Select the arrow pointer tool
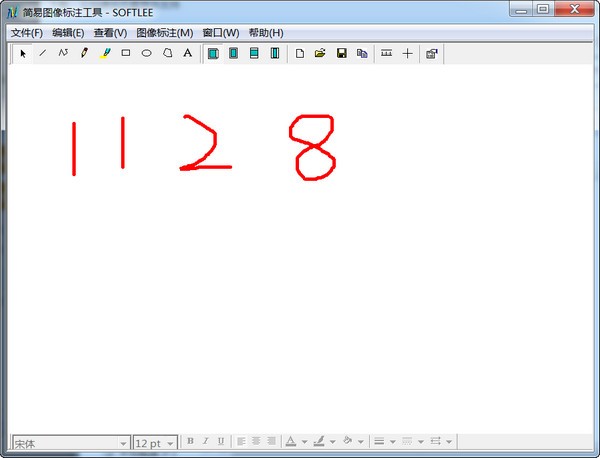 pyautogui.click(x=22, y=53)
